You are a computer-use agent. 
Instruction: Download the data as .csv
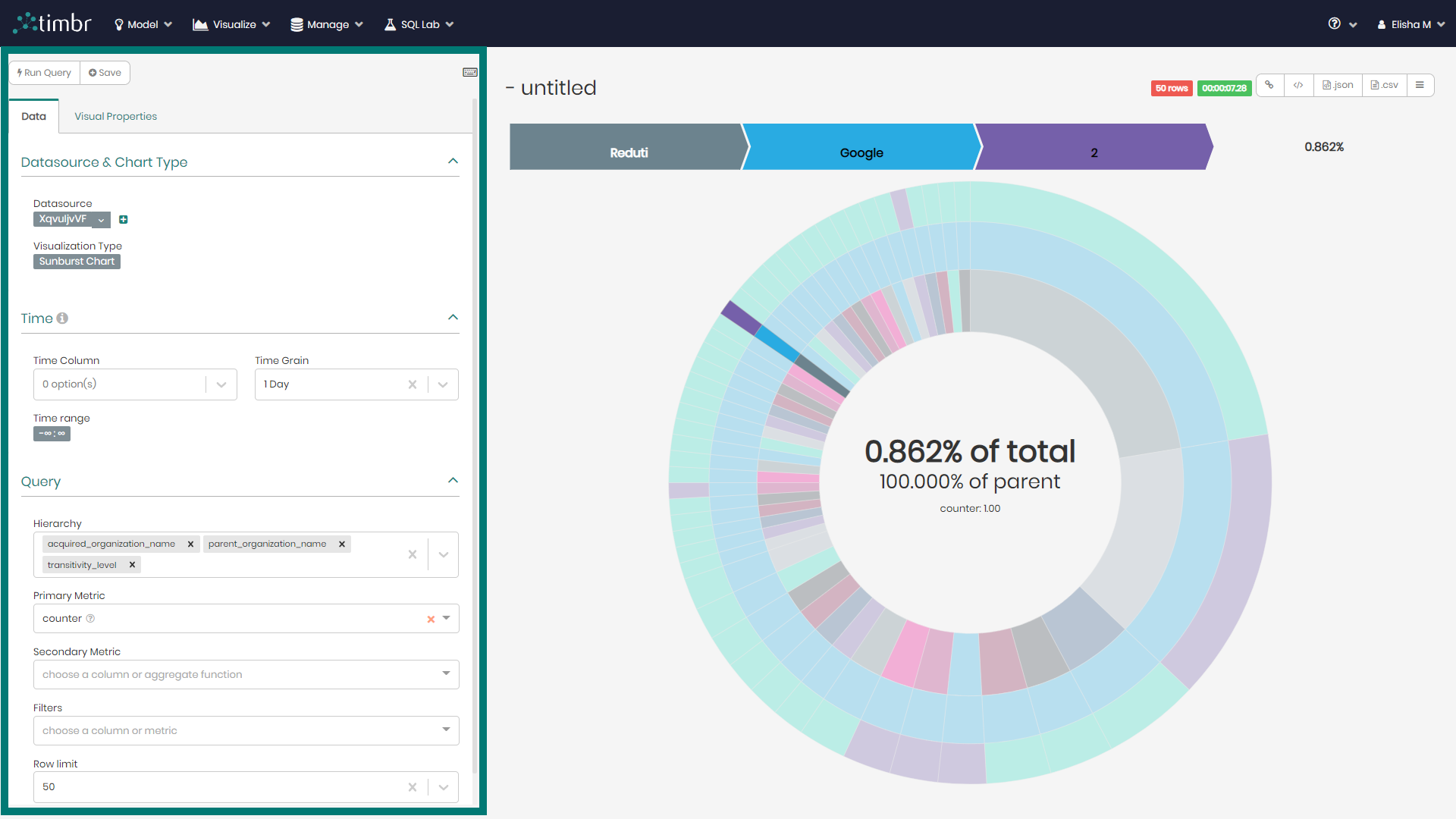[x=1384, y=85]
